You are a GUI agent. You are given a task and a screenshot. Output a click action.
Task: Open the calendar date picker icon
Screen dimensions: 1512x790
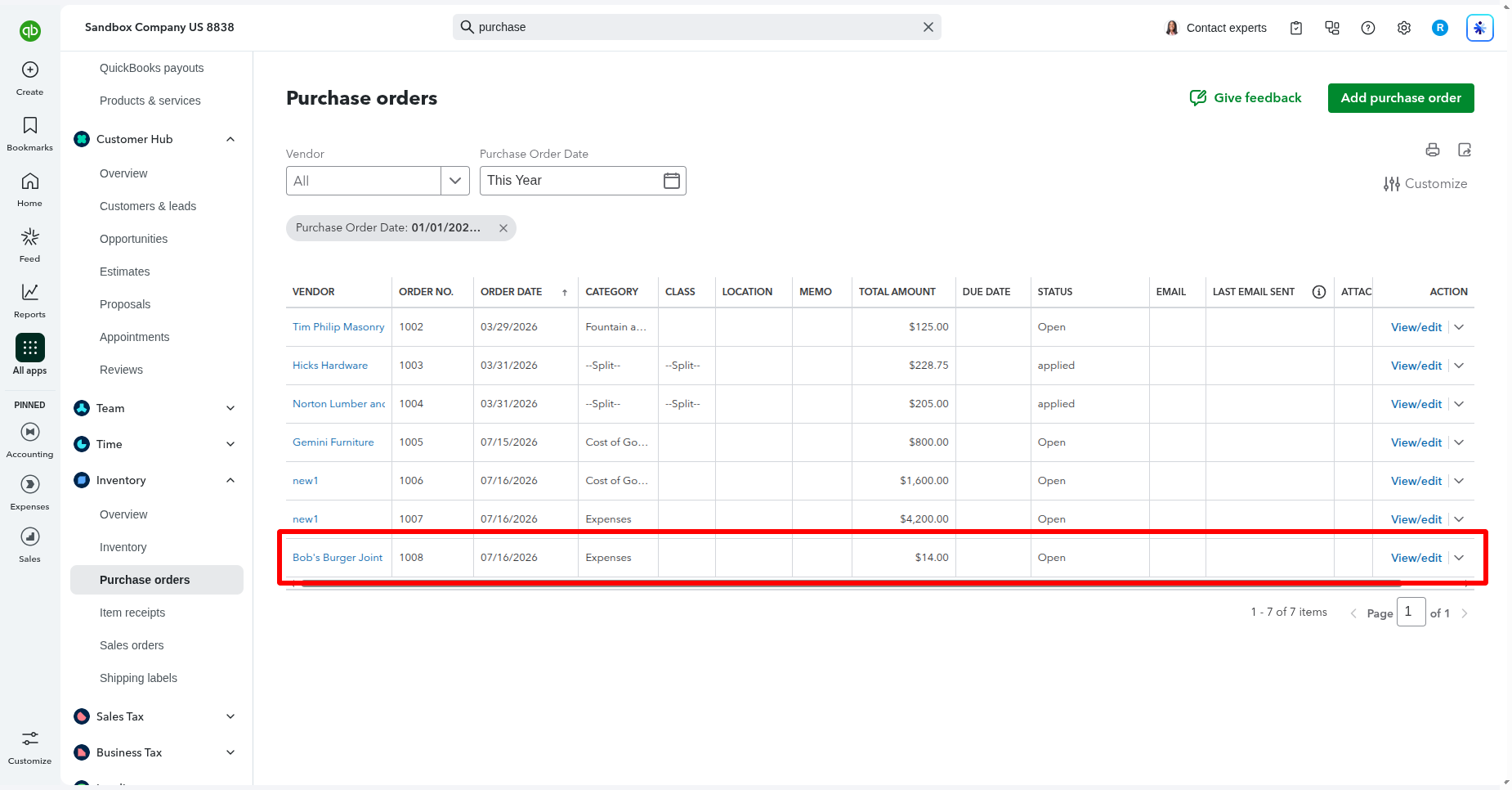pos(672,181)
